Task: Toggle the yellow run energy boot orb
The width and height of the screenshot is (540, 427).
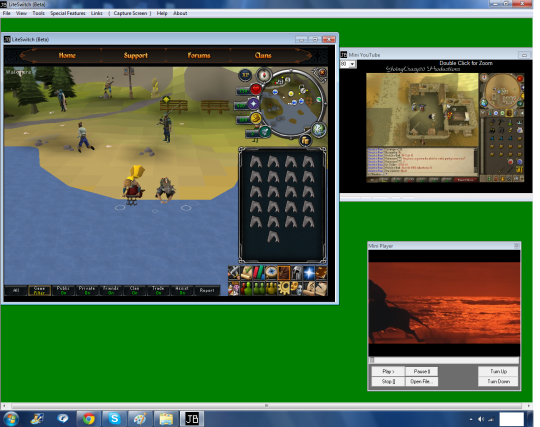Action: pyautogui.click(x=256, y=118)
